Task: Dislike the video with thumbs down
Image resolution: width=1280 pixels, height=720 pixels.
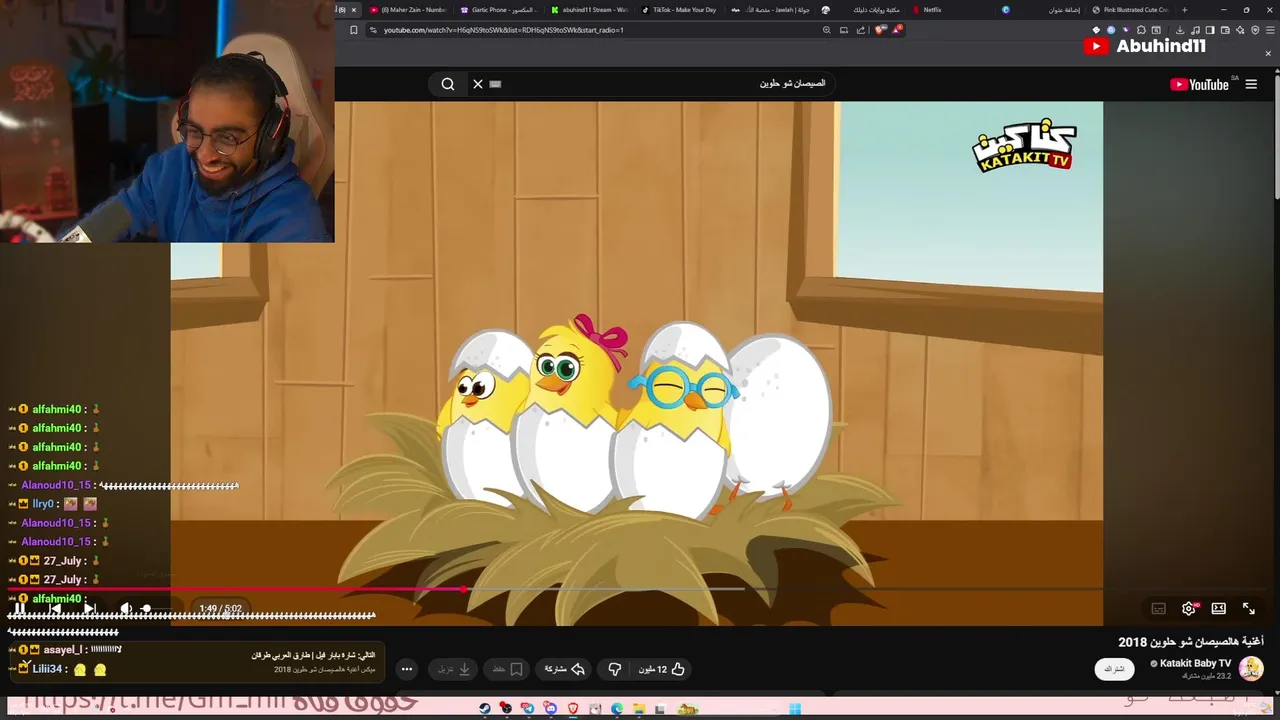Action: (x=615, y=669)
